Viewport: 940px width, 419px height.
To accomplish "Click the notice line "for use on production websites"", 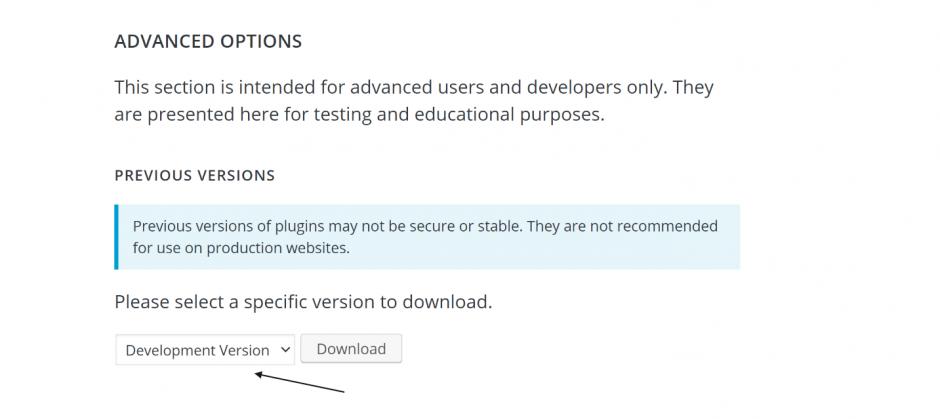I will (x=241, y=248).
